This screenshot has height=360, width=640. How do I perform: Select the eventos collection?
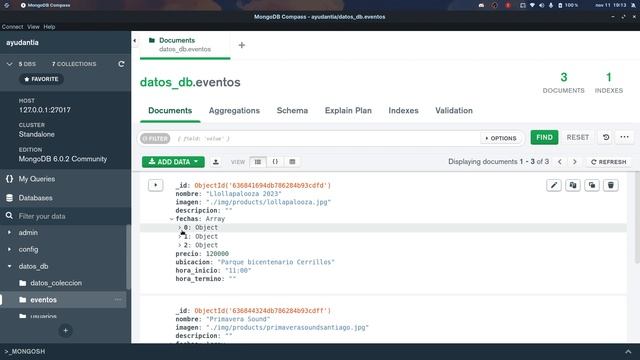pyautogui.click(x=43, y=300)
